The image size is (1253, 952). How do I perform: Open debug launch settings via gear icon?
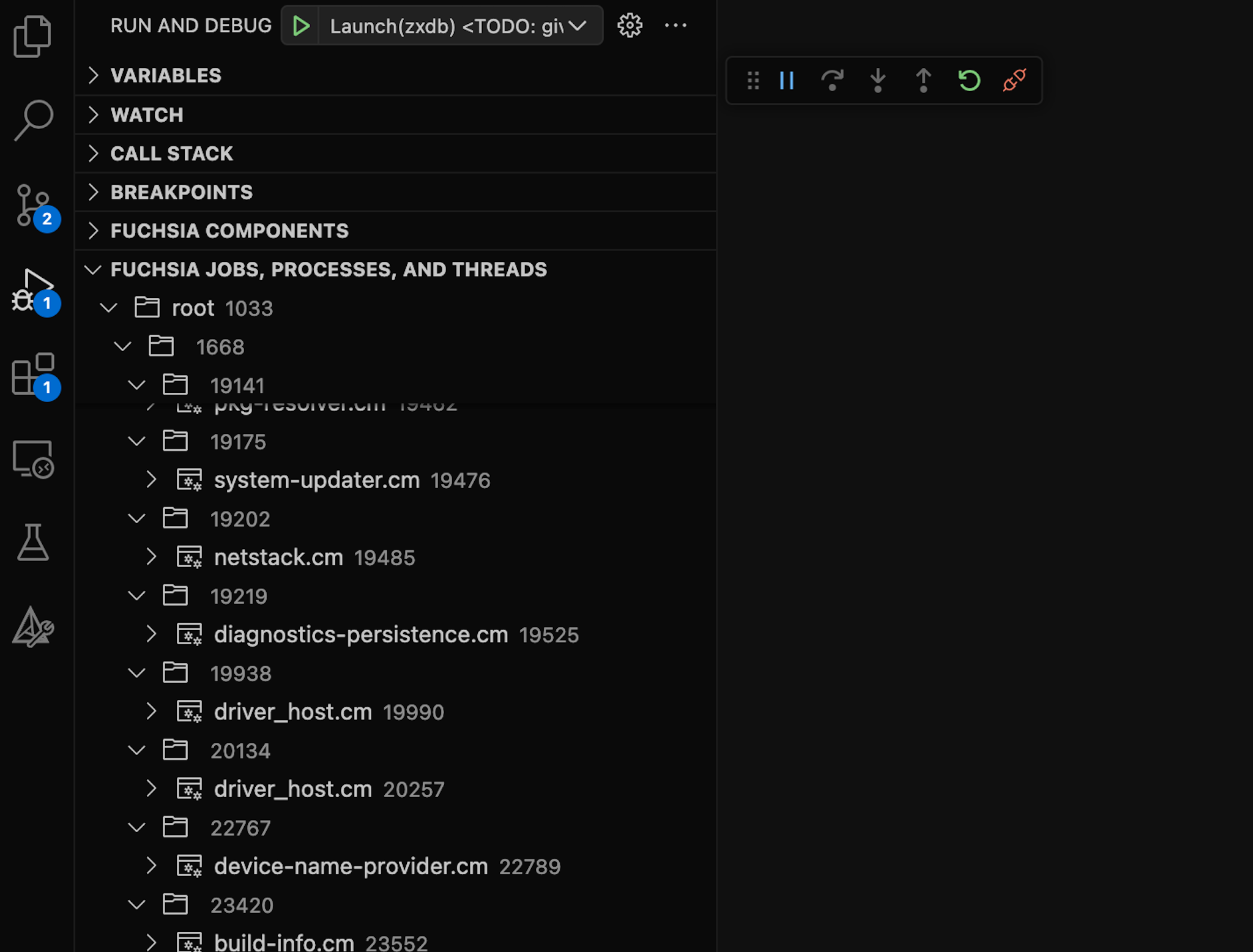(x=630, y=26)
